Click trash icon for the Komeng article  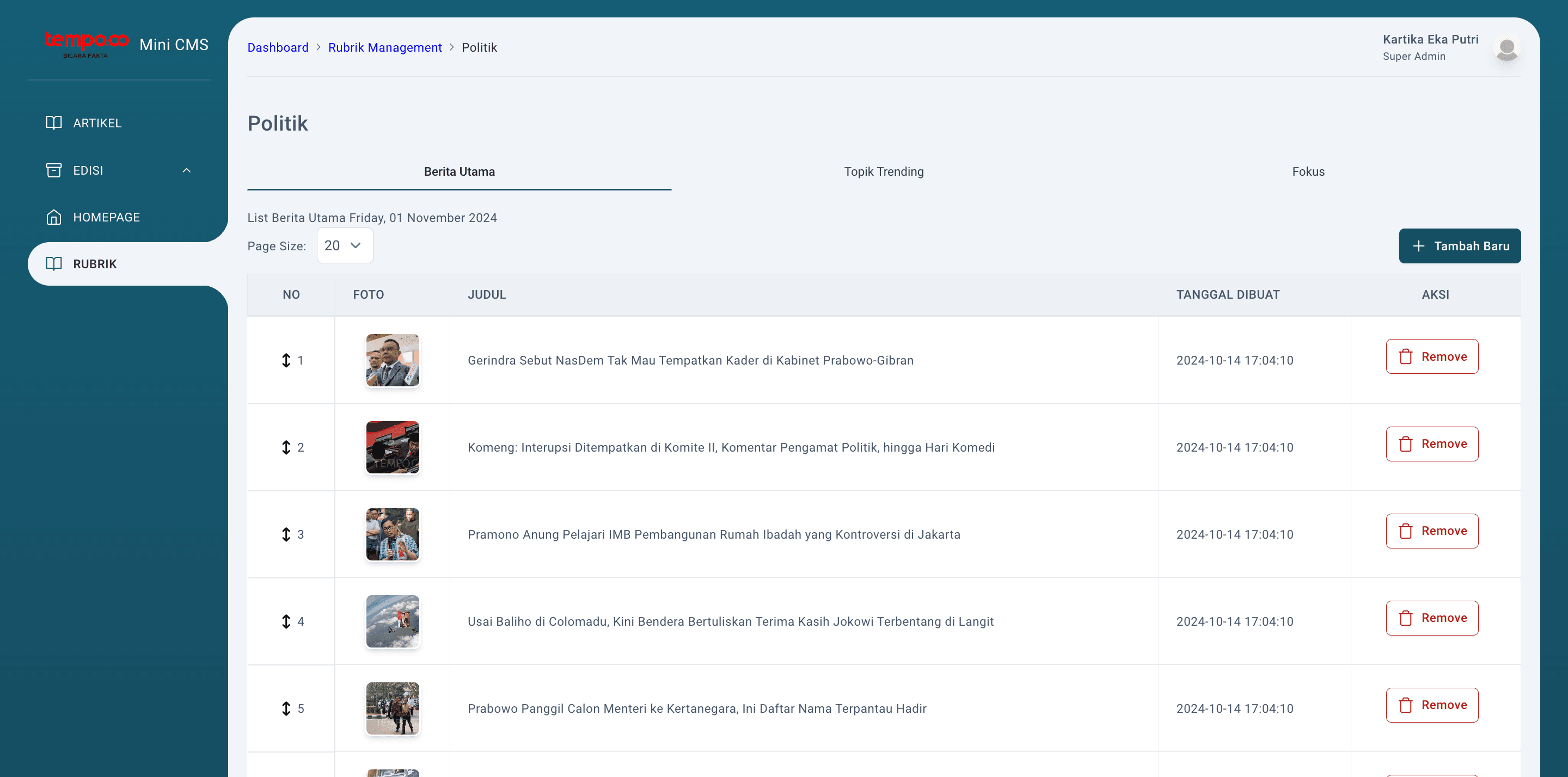point(1405,444)
